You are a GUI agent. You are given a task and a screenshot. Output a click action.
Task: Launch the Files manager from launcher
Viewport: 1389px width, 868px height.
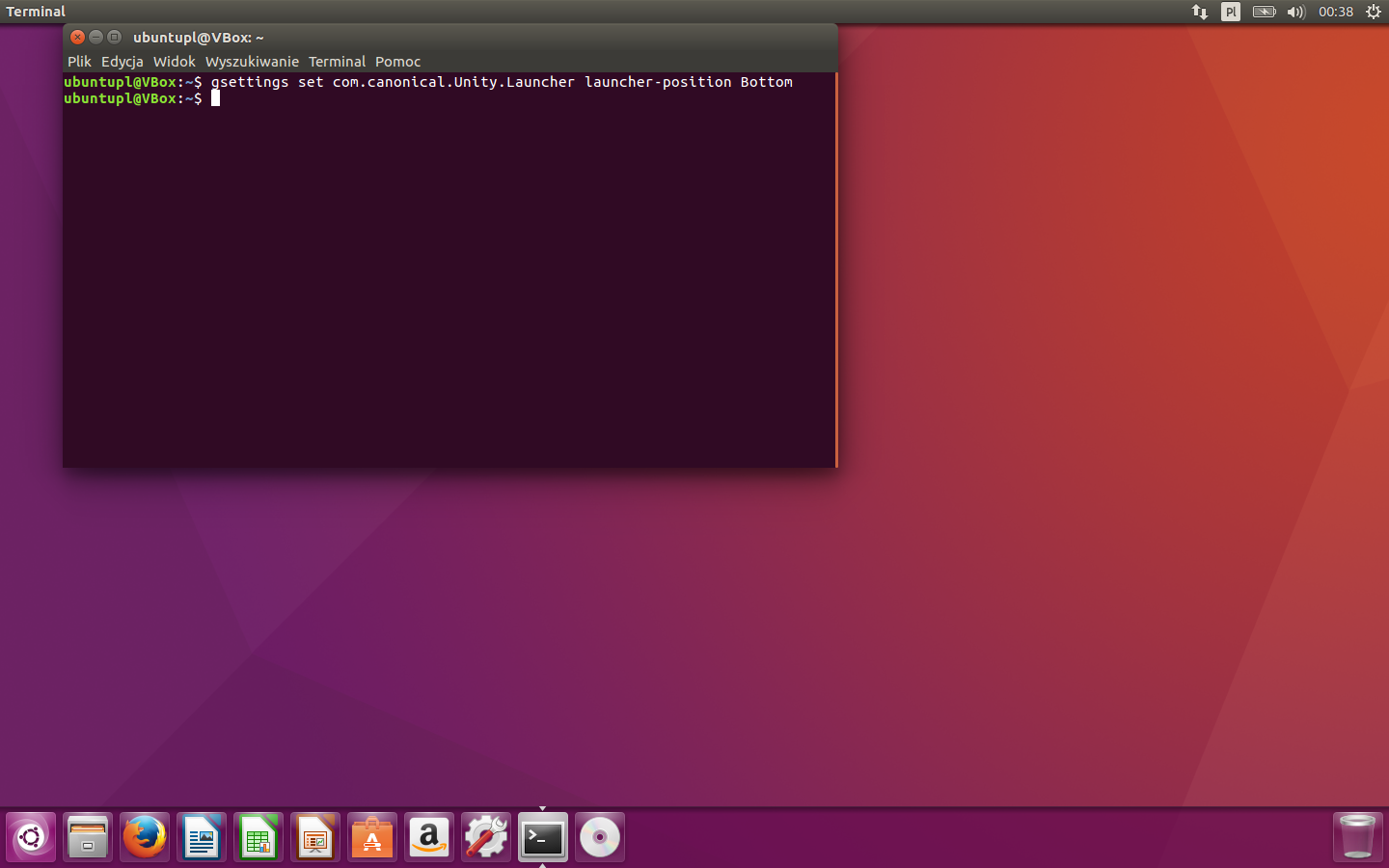click(88, 837)
